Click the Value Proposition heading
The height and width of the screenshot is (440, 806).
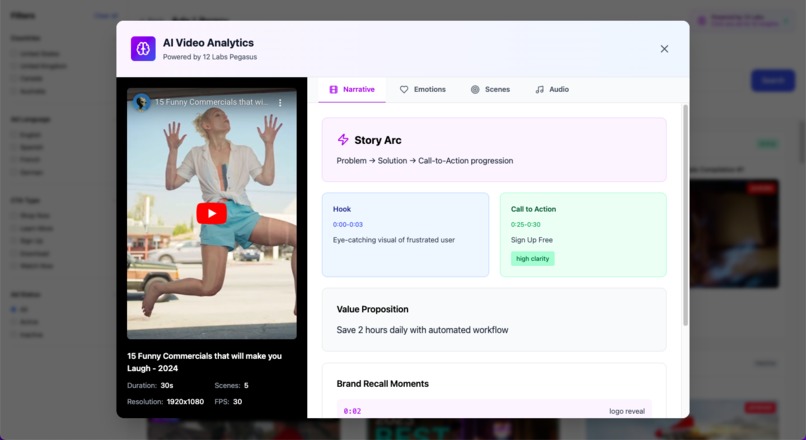(x=372, y=309)
